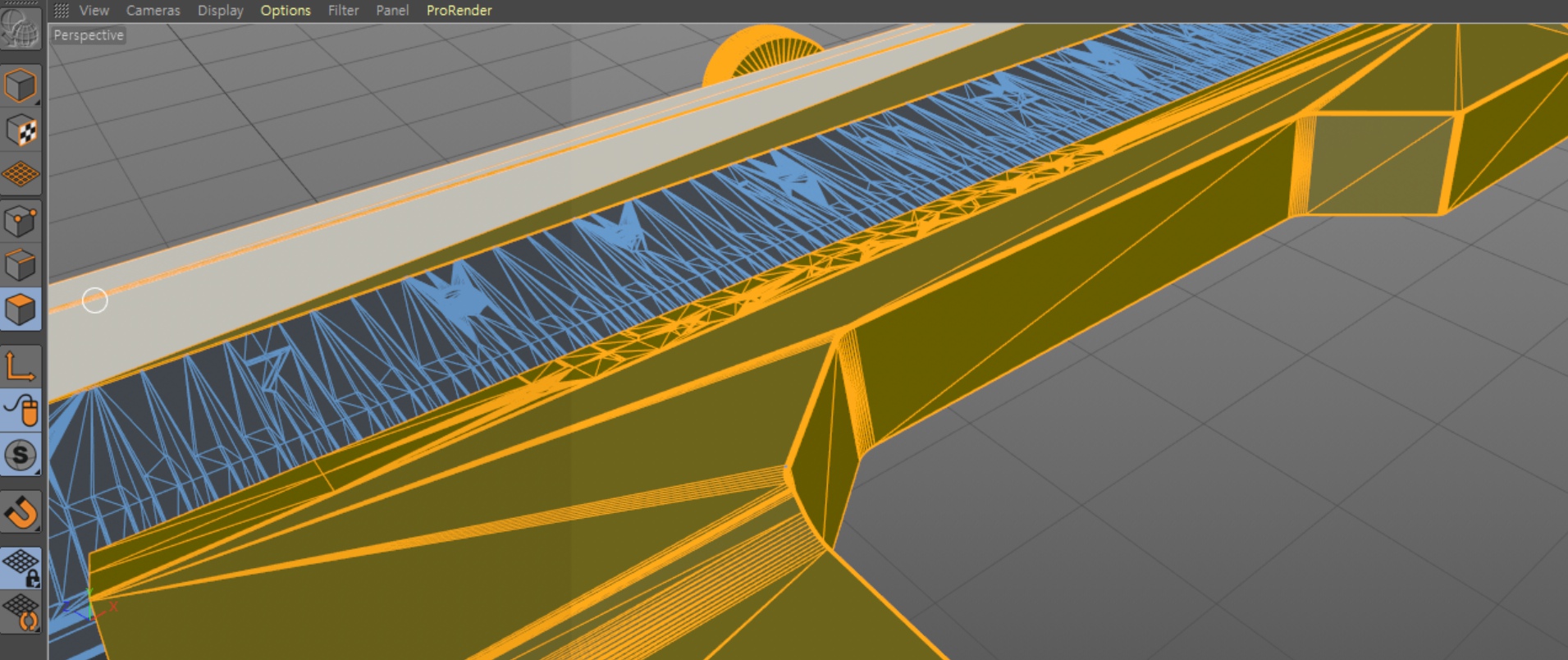The image size is (1568, 660).
Task: Switch to Points mode
Action: coord(21,221)
